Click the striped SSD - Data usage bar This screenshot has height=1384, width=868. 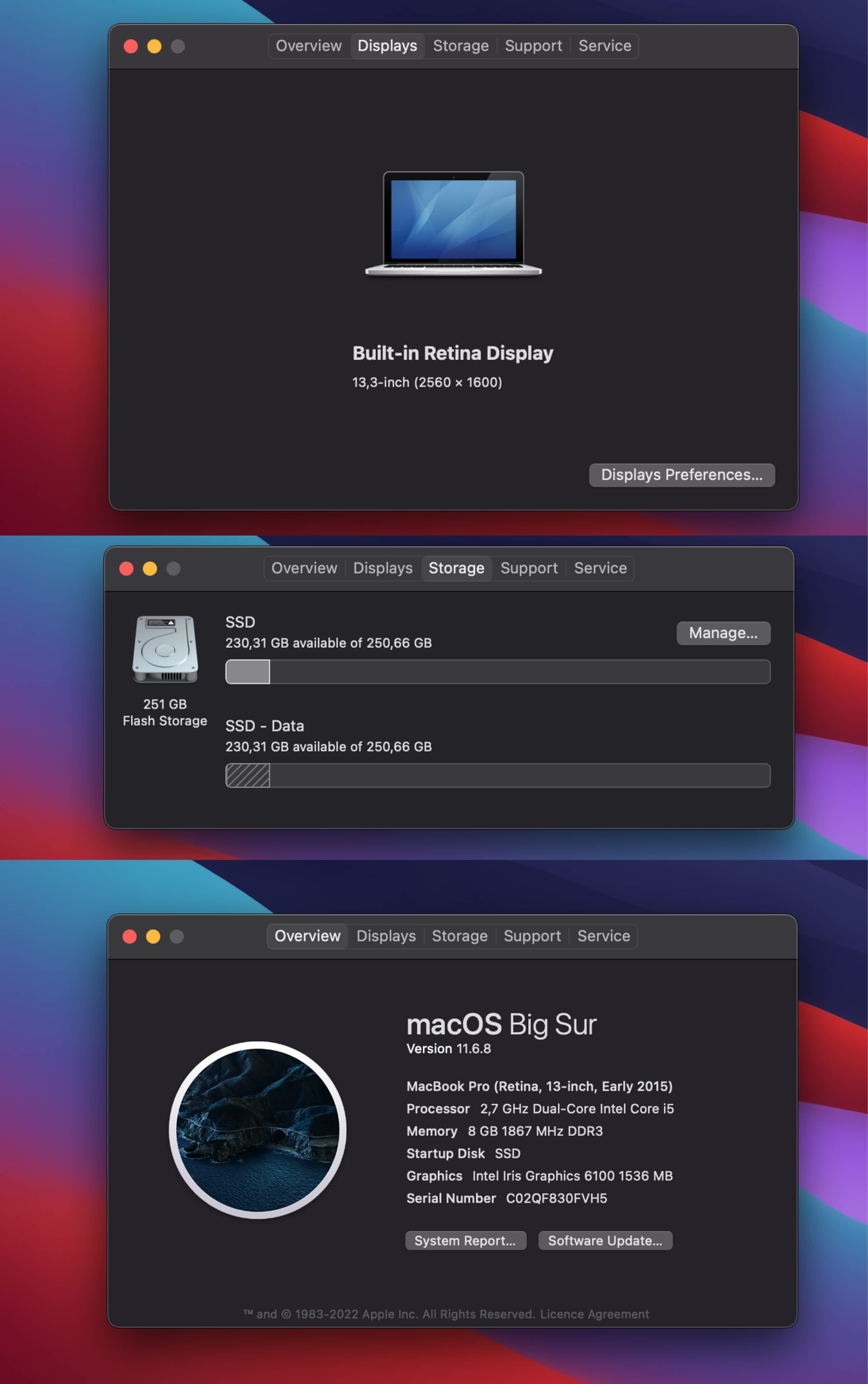248,776
